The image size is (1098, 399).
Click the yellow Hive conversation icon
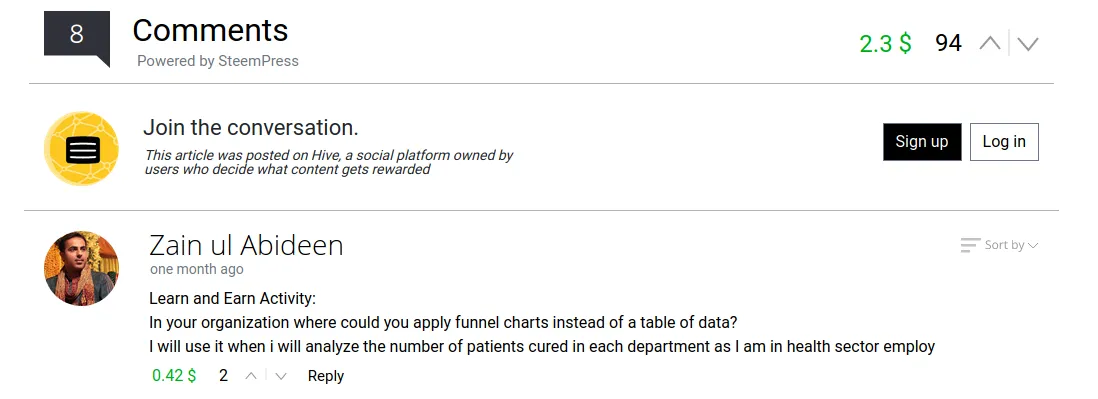[x=81, y=148]
